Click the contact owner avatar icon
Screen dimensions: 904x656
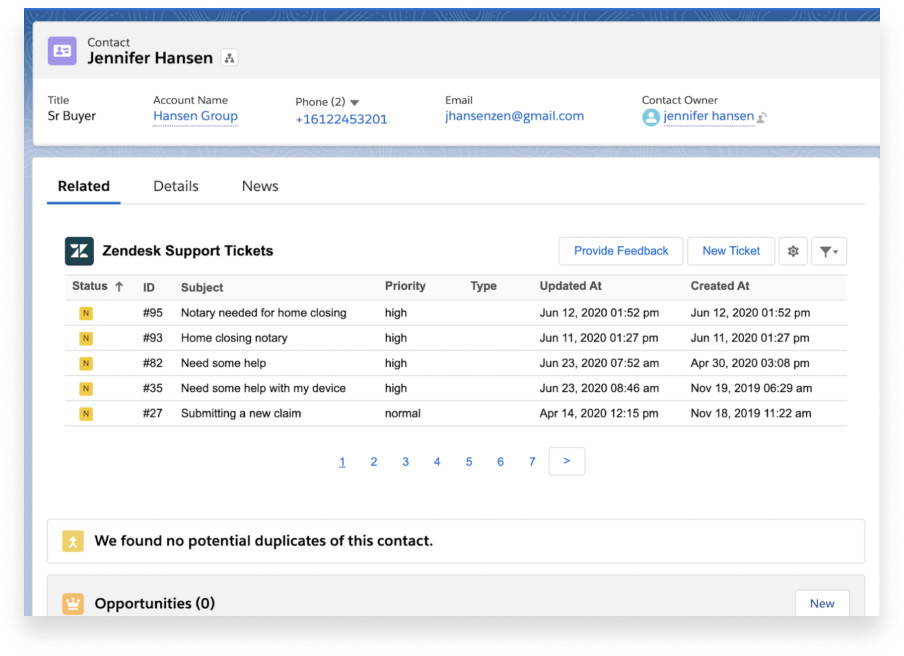651,117
